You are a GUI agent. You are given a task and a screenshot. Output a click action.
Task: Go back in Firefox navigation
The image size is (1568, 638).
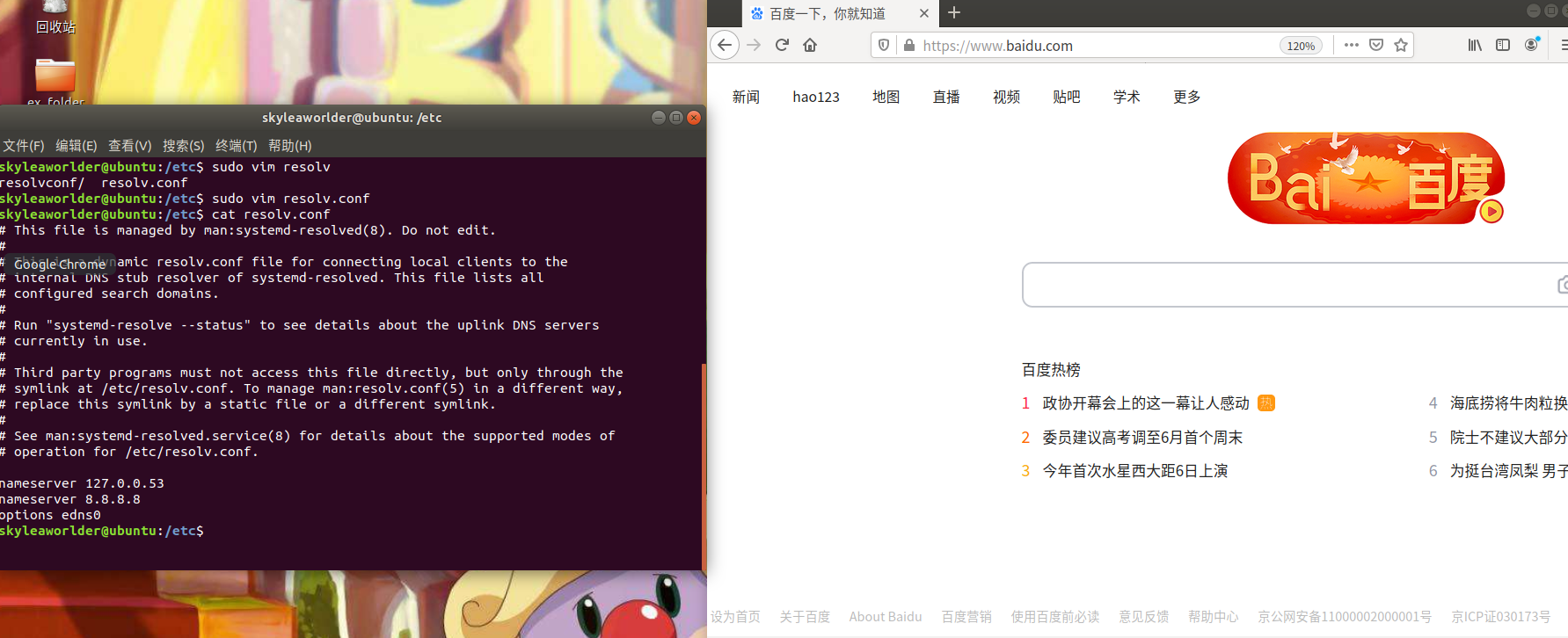pos(725,45)
